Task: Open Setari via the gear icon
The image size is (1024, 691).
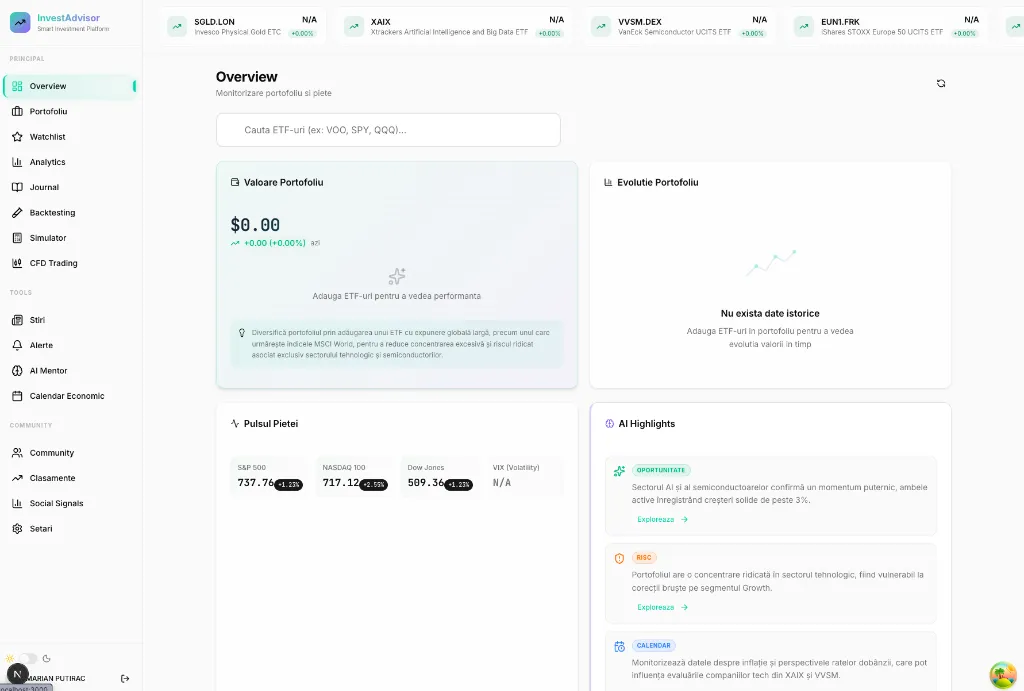Action: pos(18,528)
